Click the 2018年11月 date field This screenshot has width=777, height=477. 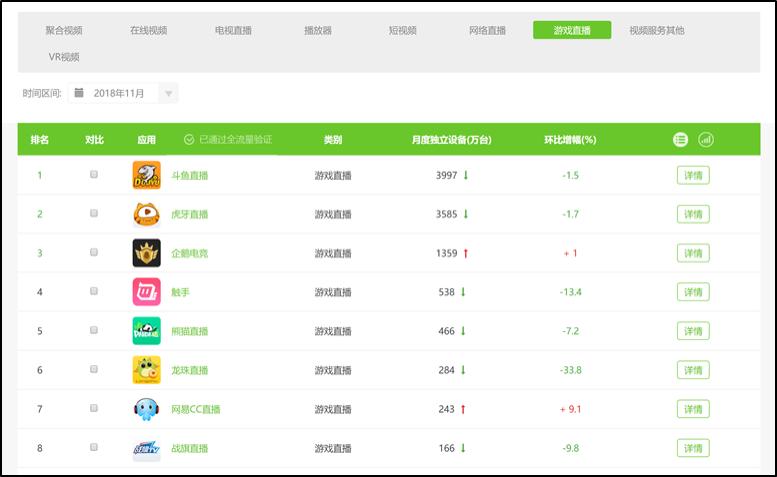point(122,93)
